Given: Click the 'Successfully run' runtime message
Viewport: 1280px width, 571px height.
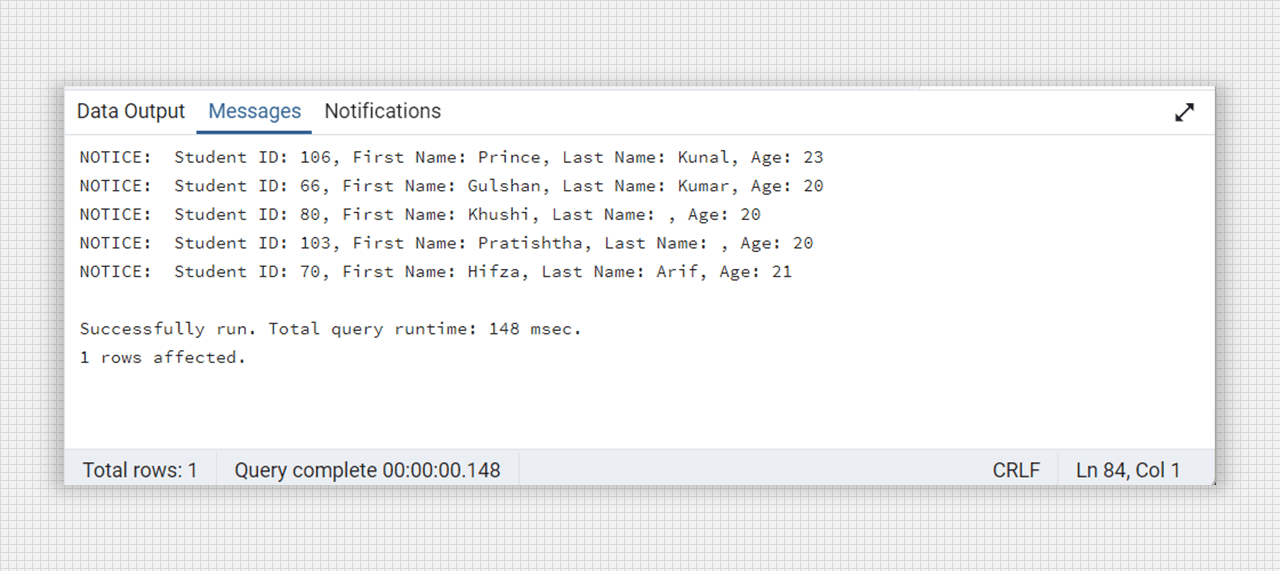Looking at the screenshot, I should [330, 329].
